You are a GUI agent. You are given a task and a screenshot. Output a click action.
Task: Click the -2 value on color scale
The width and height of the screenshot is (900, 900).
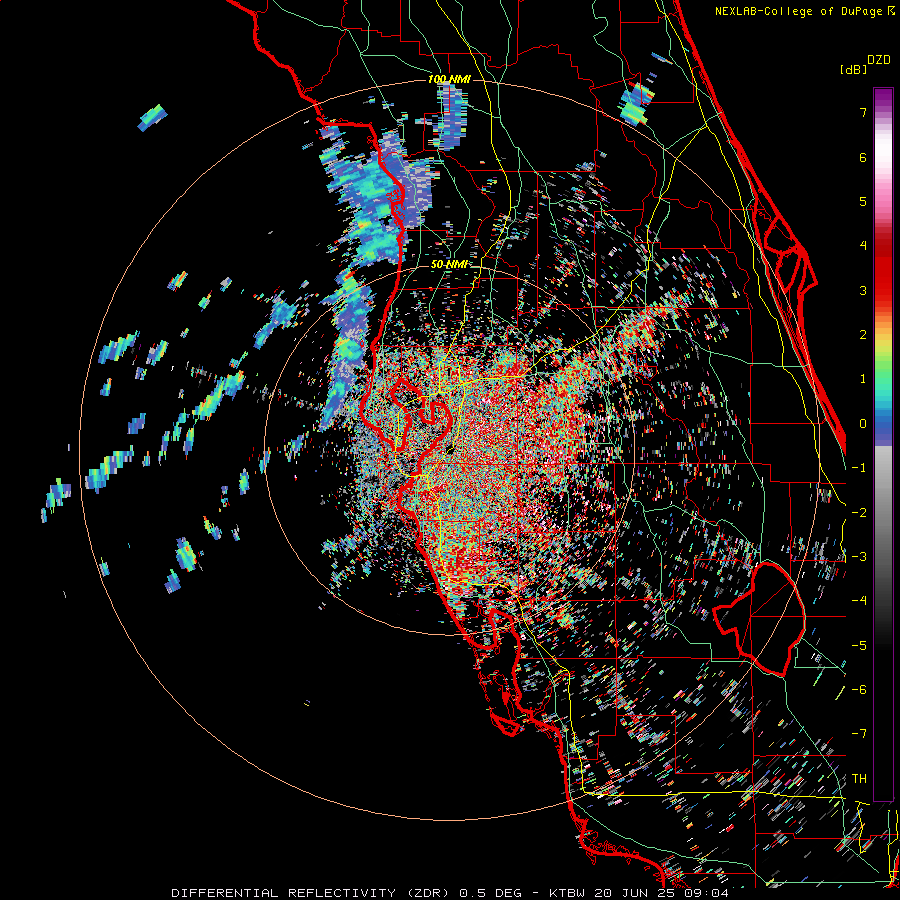click(x=859, y=513)
